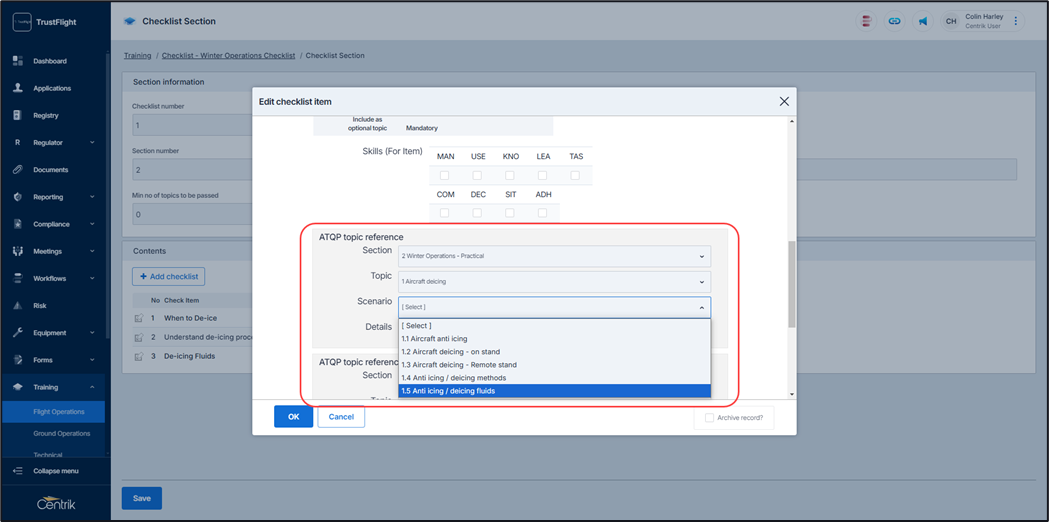
Task: Enable the Archive record checkbox
Action: (709, 418)
